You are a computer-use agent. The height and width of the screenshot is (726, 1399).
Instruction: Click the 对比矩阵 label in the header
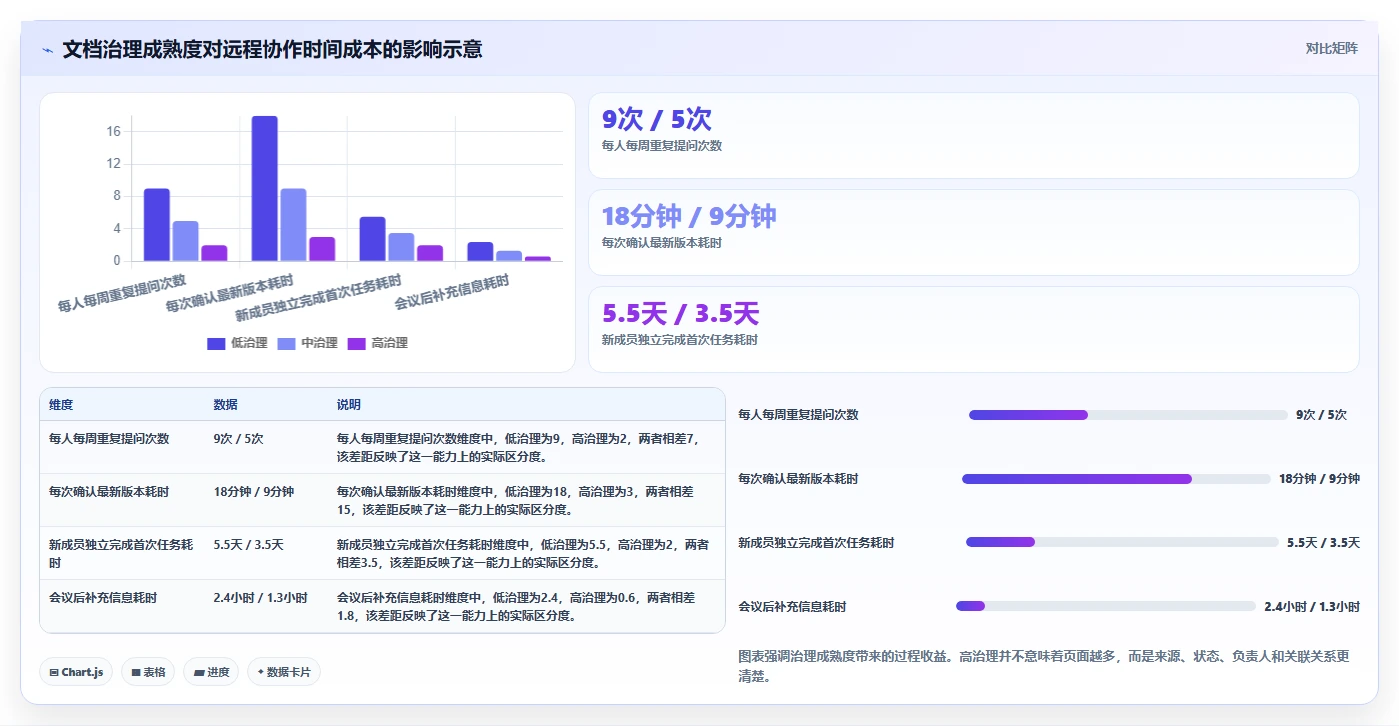tap(1331, 48)
